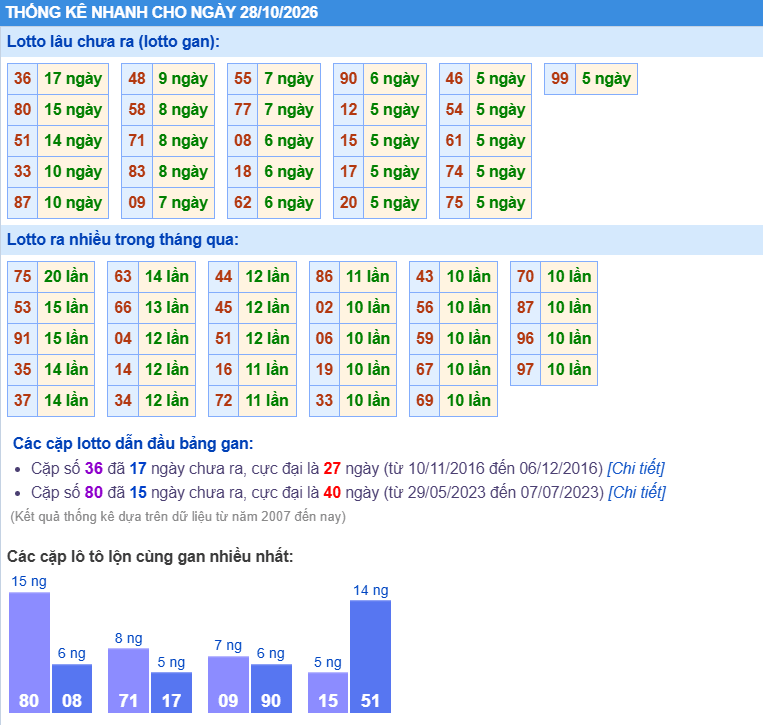Click the '13 lần' cell beside number 66

pyautogui.click(x=167, y=308)
